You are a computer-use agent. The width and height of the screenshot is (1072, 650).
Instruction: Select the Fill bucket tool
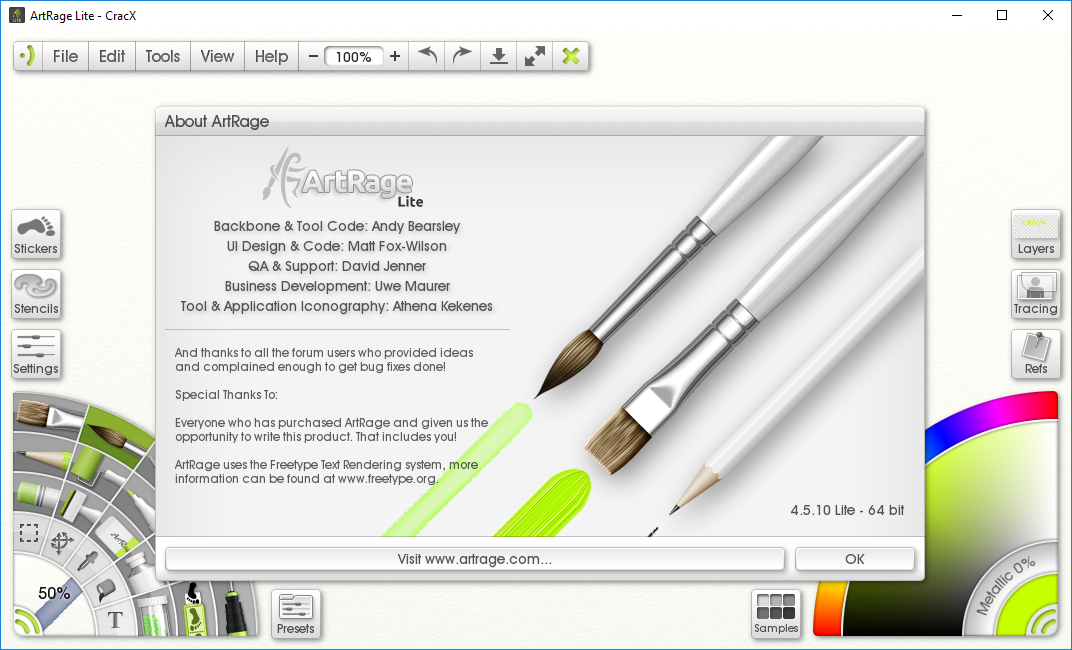point(105,588)
